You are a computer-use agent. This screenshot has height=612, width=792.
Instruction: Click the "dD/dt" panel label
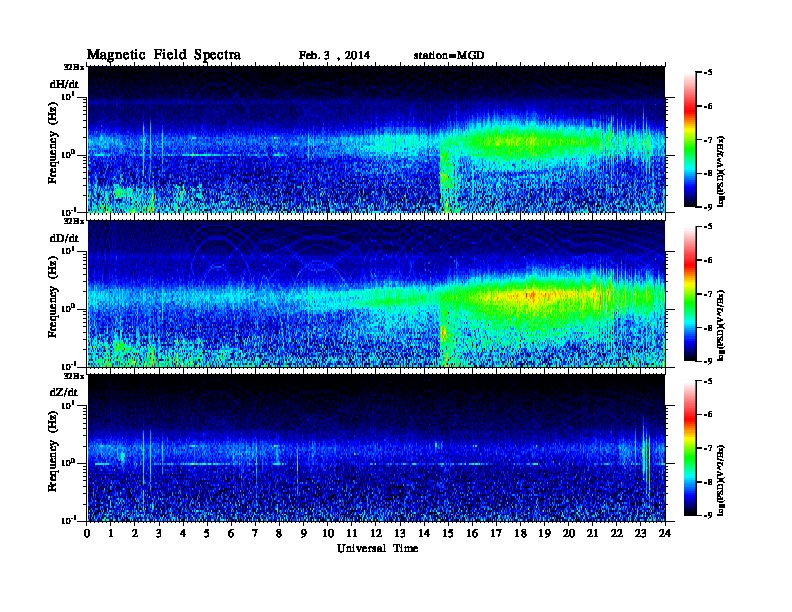64,238
